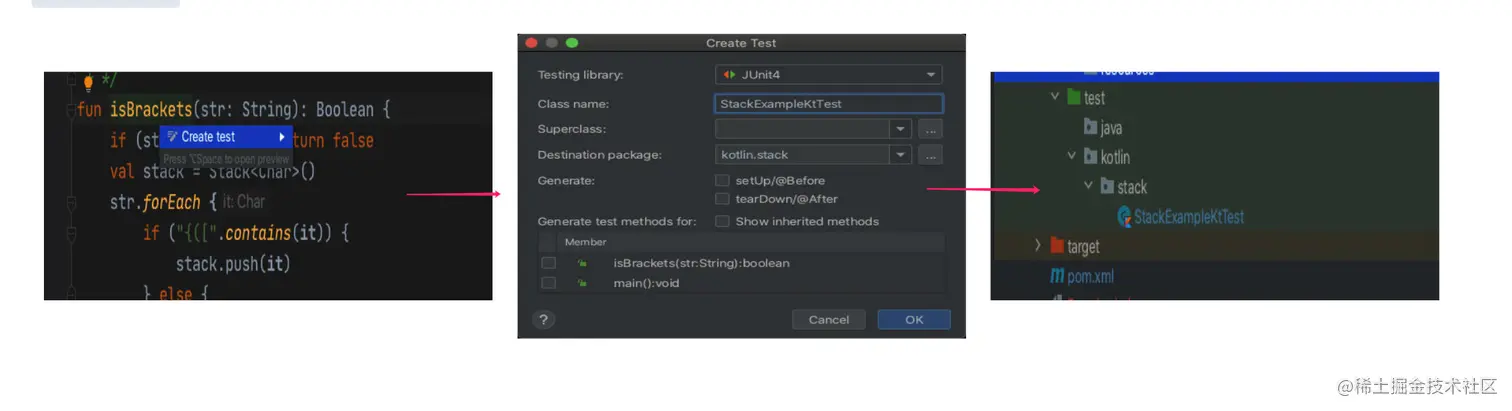The width and height of the screenshot is (1512, 411).
Task: Click the java folder icon
Action: [1091, 128]
